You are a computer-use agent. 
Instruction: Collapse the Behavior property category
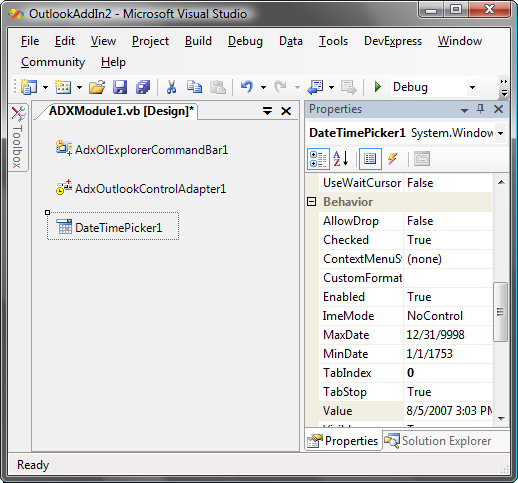311,202
